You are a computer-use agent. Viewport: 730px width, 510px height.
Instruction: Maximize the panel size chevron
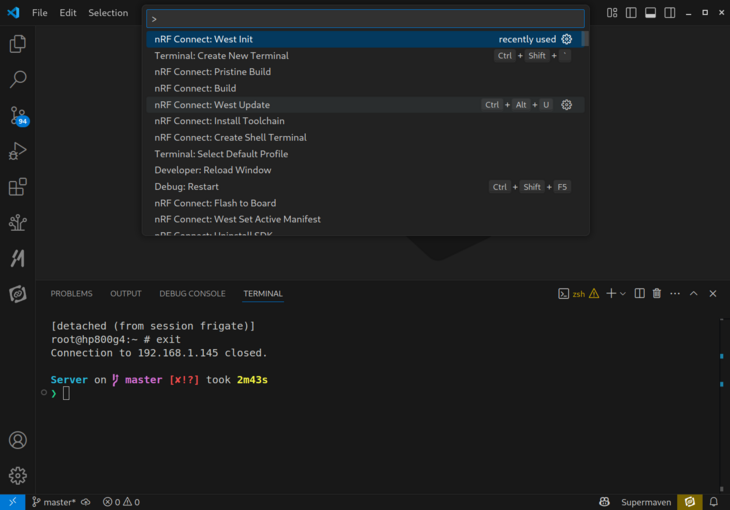point(694,293)
